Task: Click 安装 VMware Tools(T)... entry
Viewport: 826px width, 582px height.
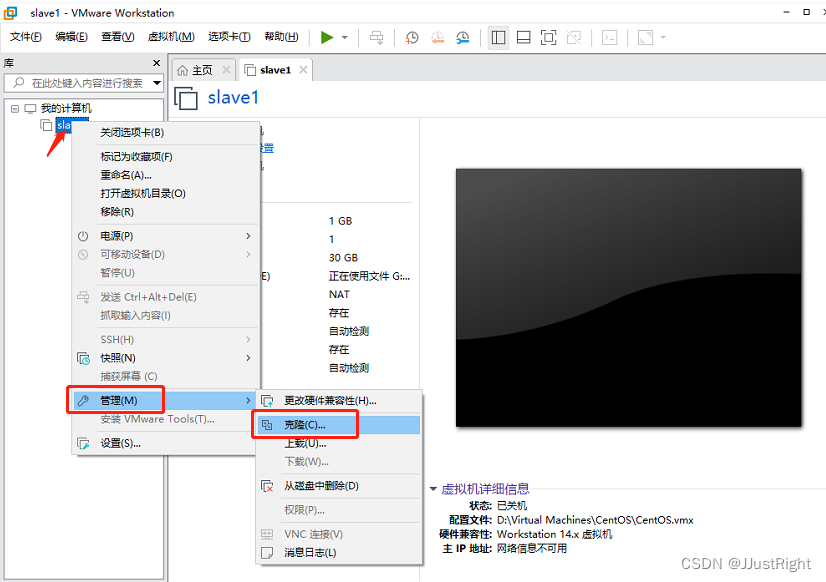Action: [x=166, y=419]
